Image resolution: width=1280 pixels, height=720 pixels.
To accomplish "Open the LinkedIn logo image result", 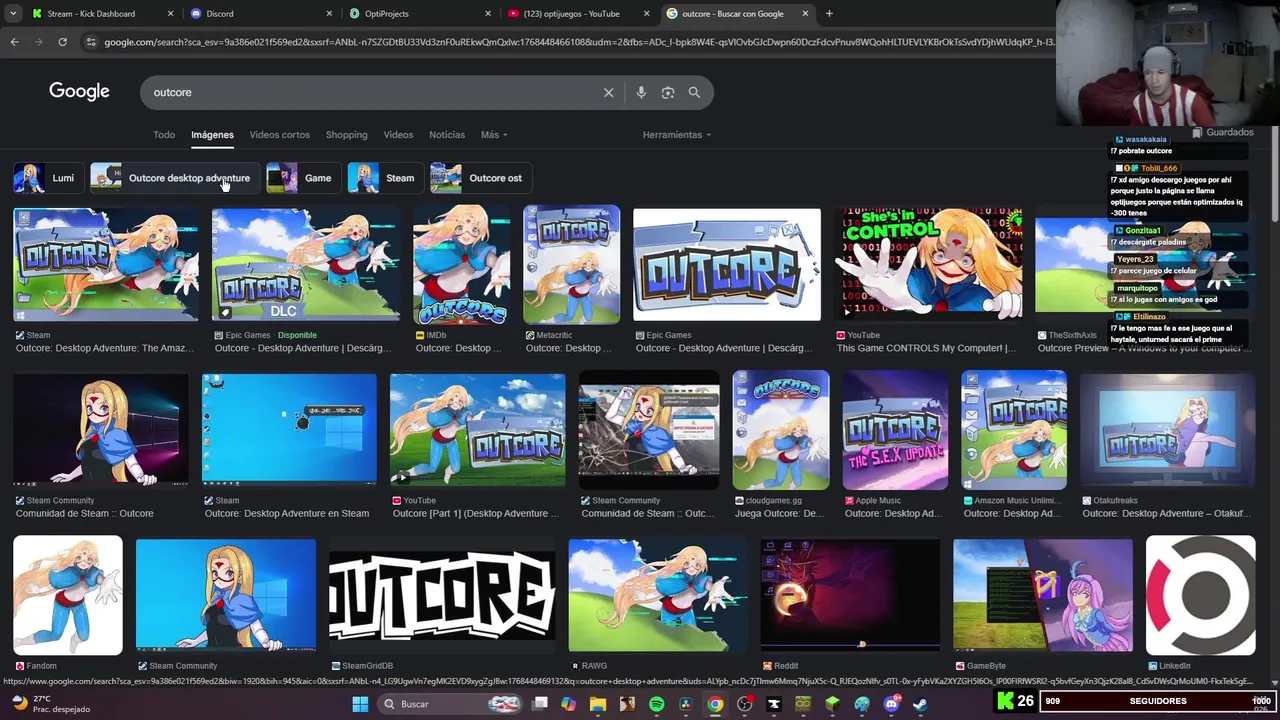I will (1200, 595).
